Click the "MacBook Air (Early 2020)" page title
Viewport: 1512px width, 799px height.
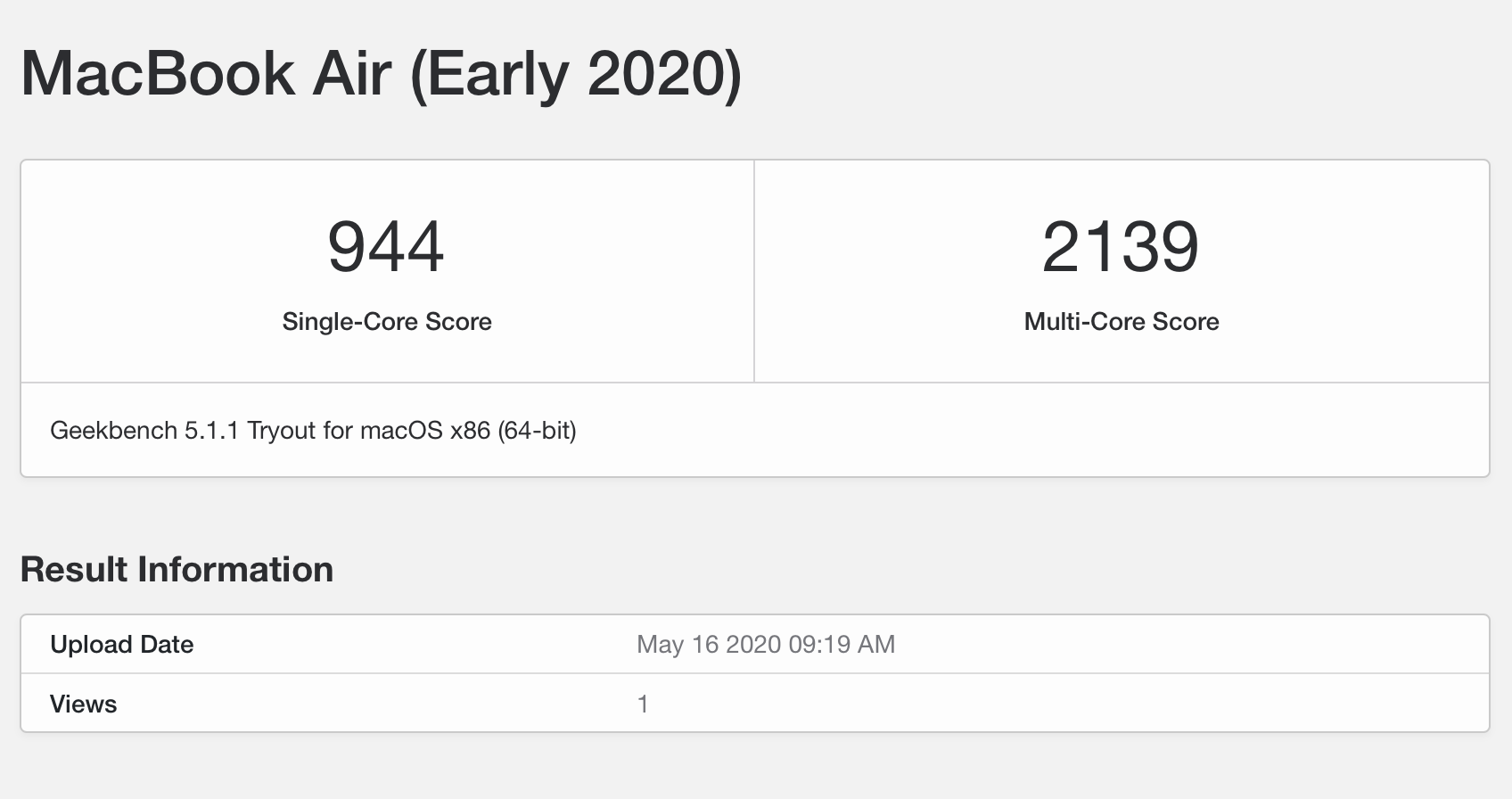coord(381,73)
